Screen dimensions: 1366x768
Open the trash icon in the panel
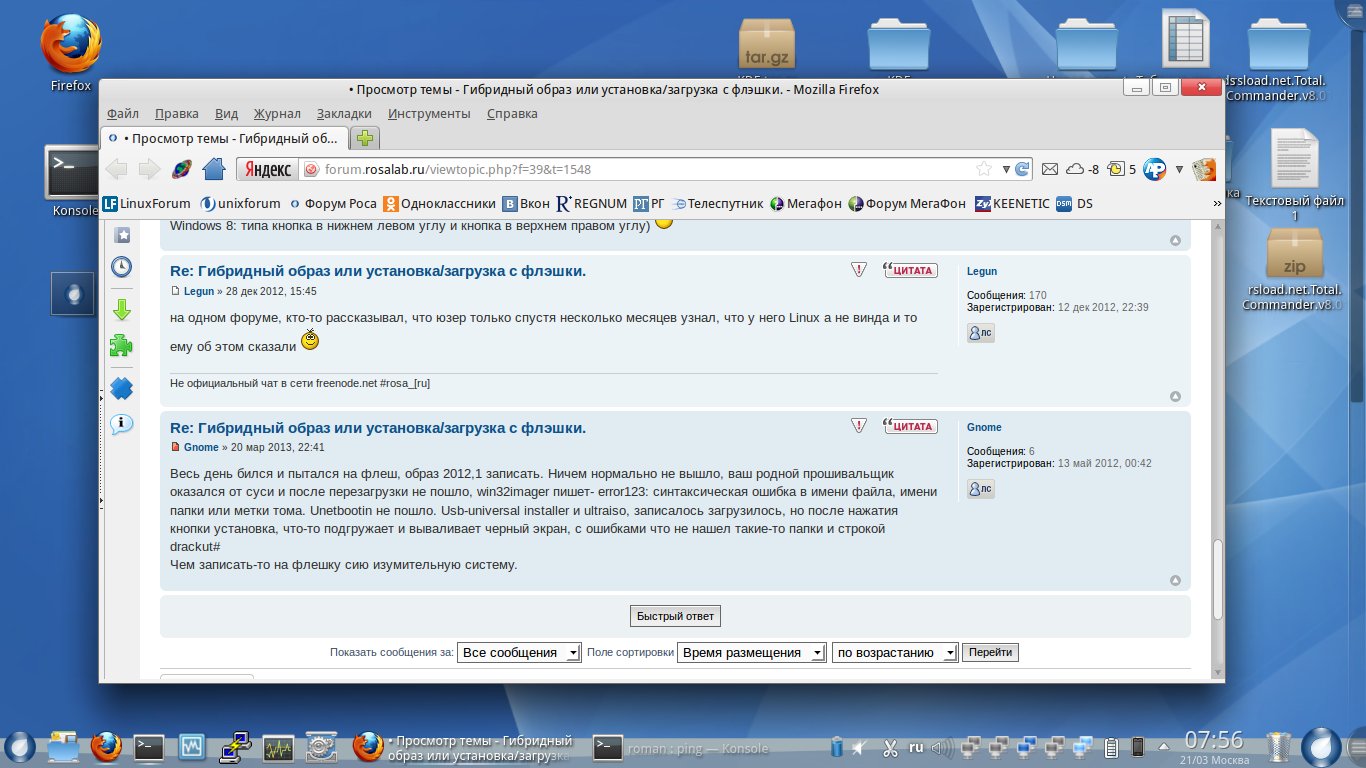1279,746
